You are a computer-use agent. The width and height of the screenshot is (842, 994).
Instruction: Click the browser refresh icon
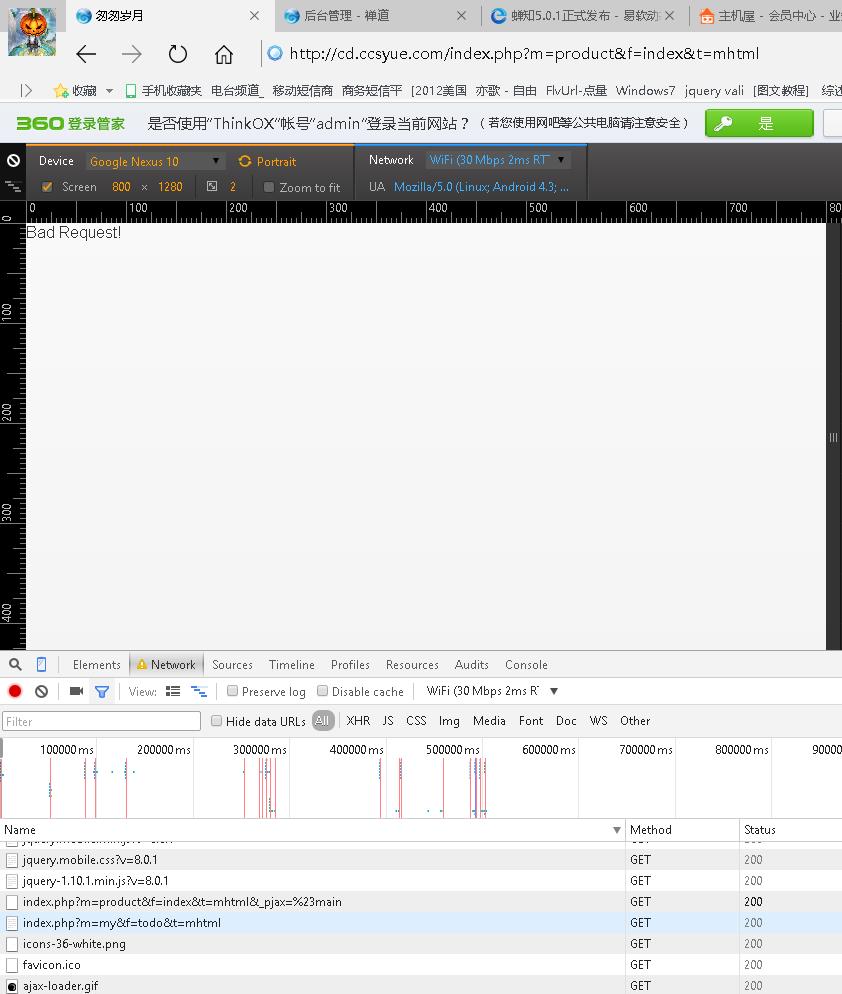[x=178, y=54]
